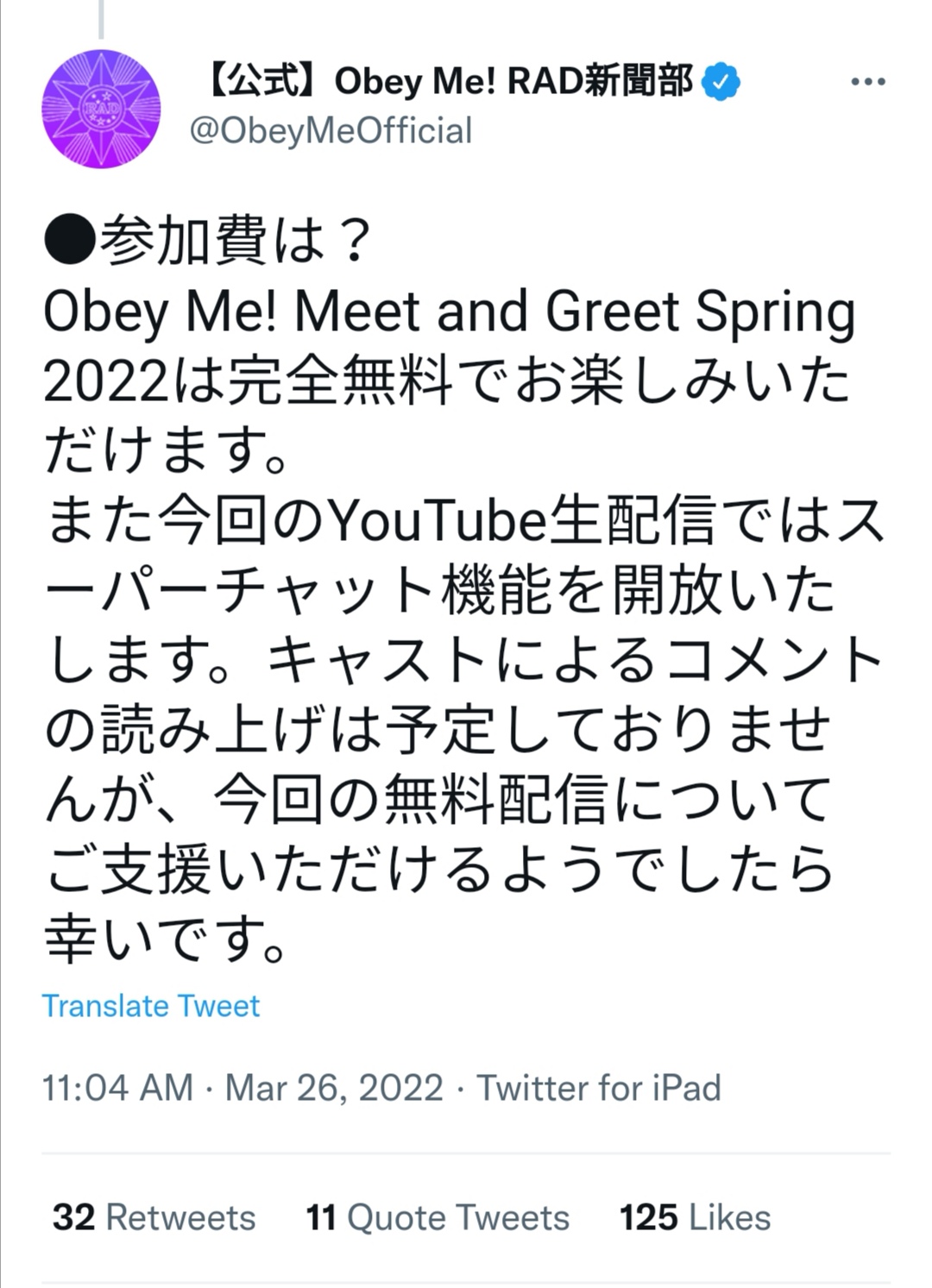The width and height of the screenshot is (932, 1288).
Task: View the 125 Likes list
Action: (695, 1217)
